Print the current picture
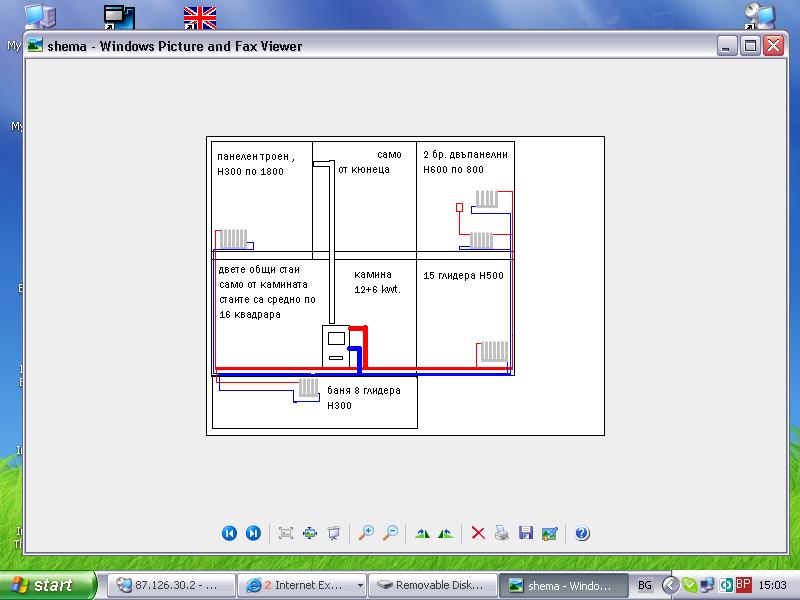The height and width of the screenshot is (600, 800). 502,534
